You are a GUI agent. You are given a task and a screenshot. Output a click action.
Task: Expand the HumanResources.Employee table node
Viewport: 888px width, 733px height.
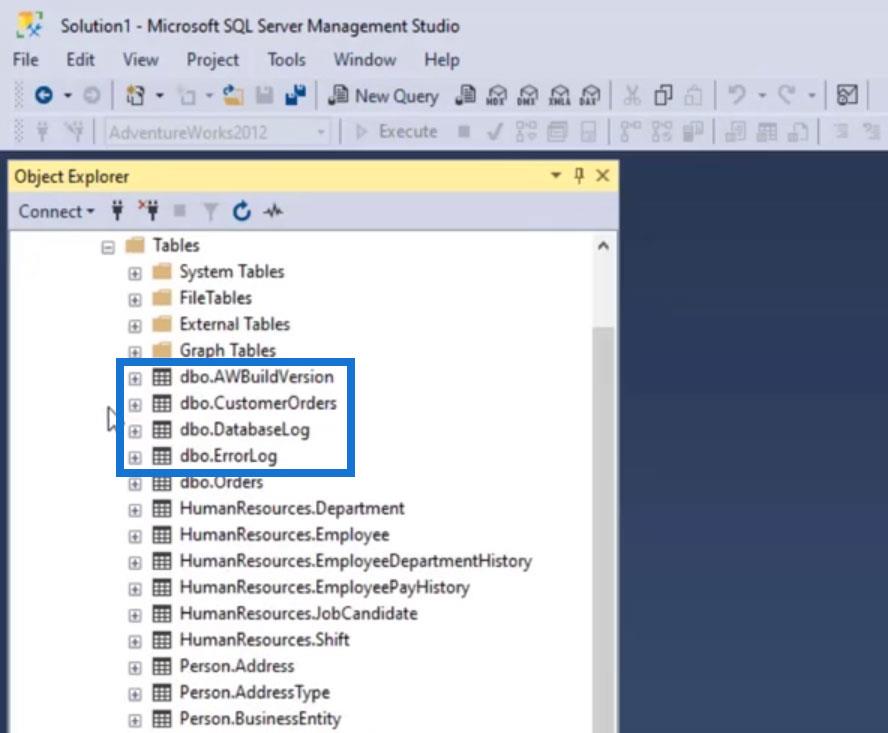(x=135, y=535)
